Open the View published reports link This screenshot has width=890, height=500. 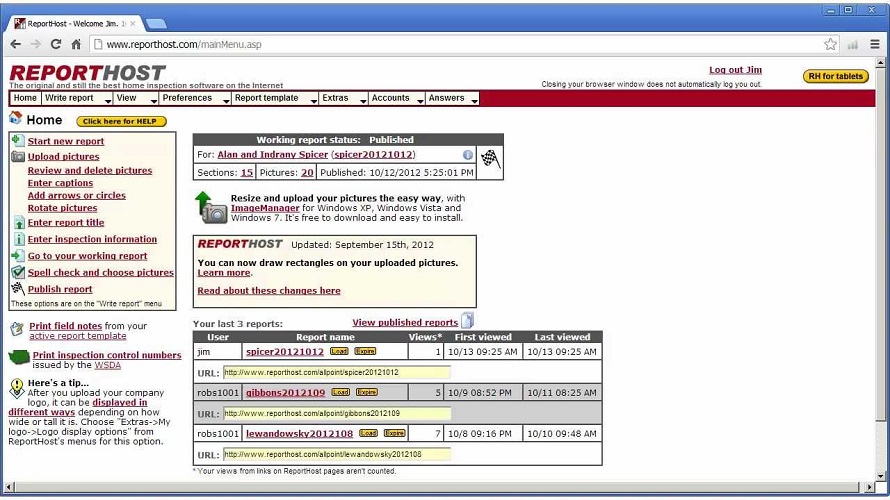(x=405, y=322)
